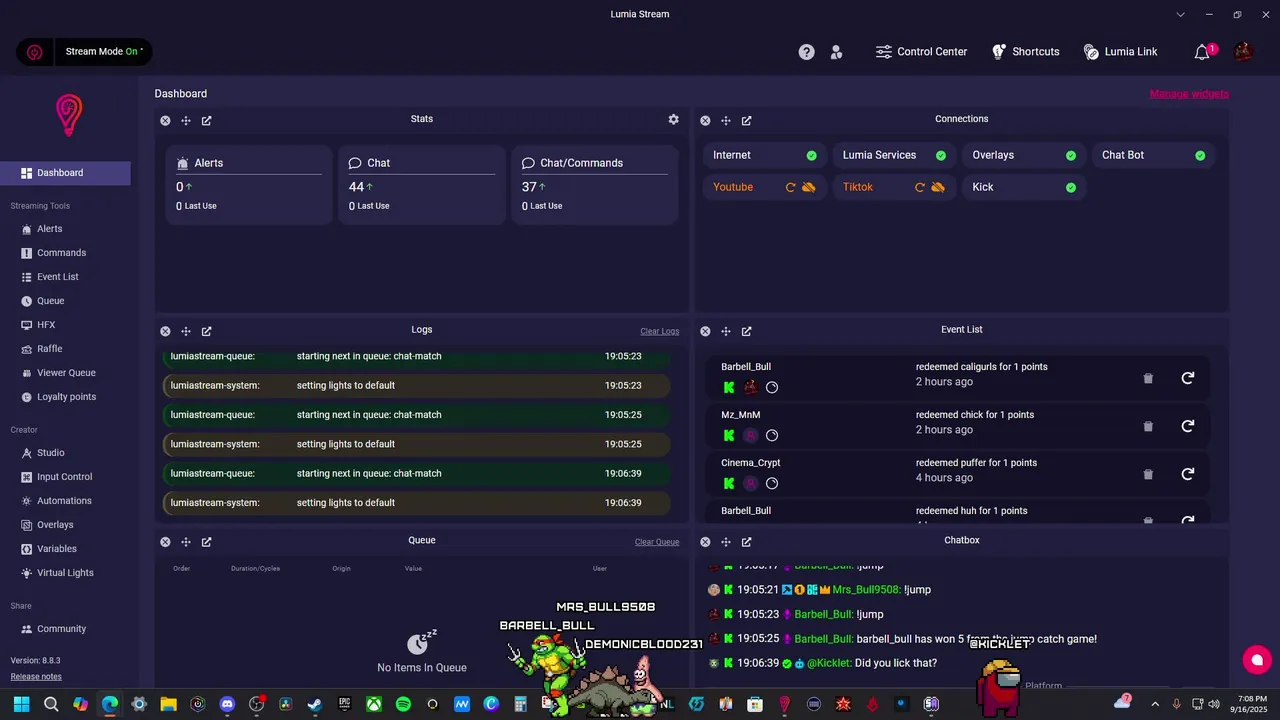Click move handle on Connections widget
1280x720 pixels.
(x=726, y=120)
